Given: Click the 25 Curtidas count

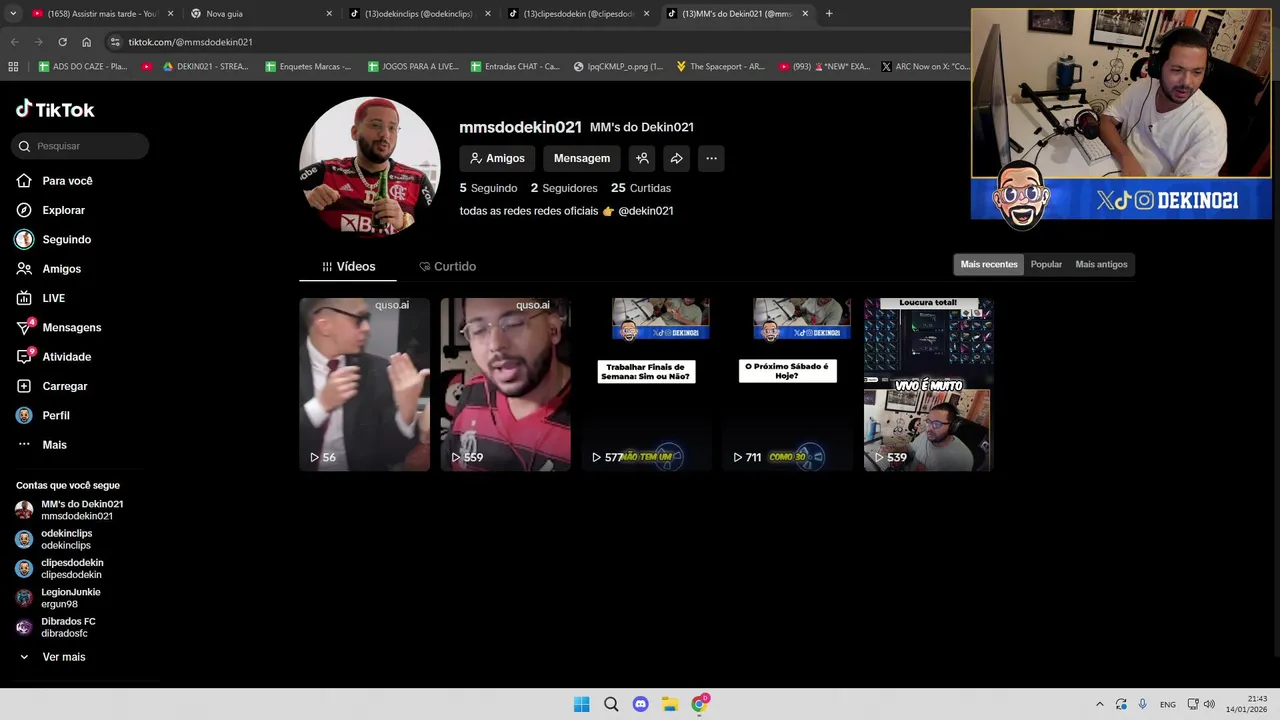Looking at the screenshot, I should click(x=641, y=188).
